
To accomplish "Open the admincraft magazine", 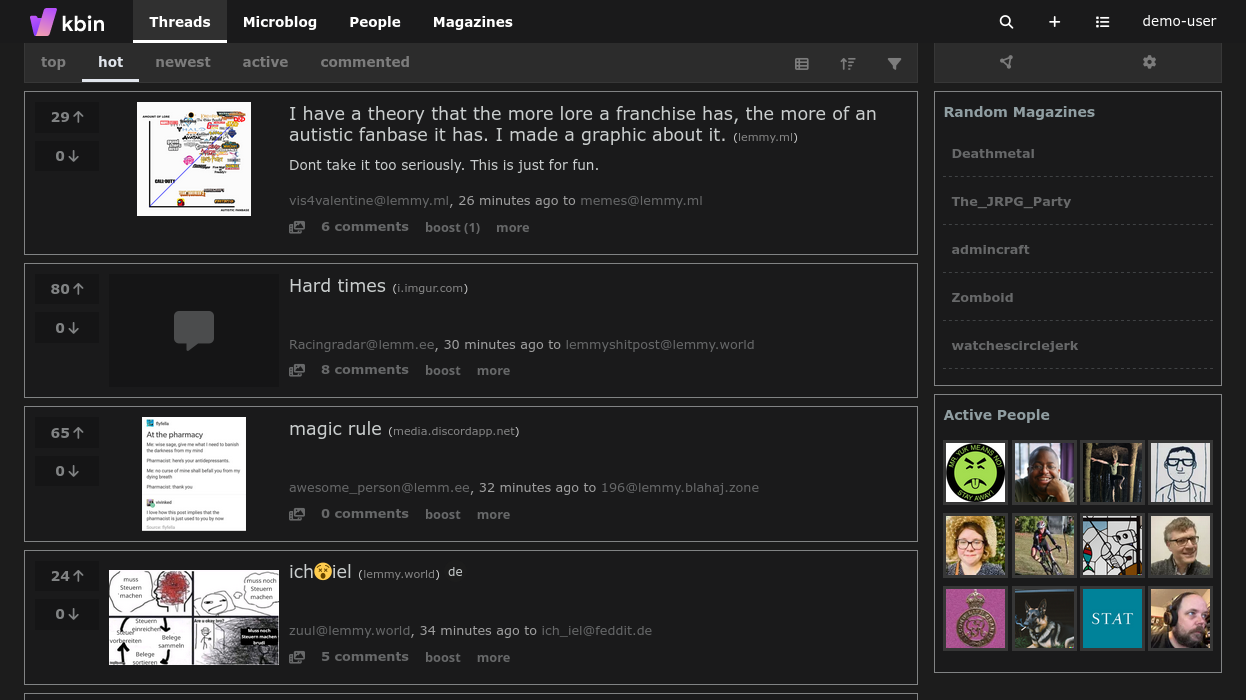I will coord(990,250).
